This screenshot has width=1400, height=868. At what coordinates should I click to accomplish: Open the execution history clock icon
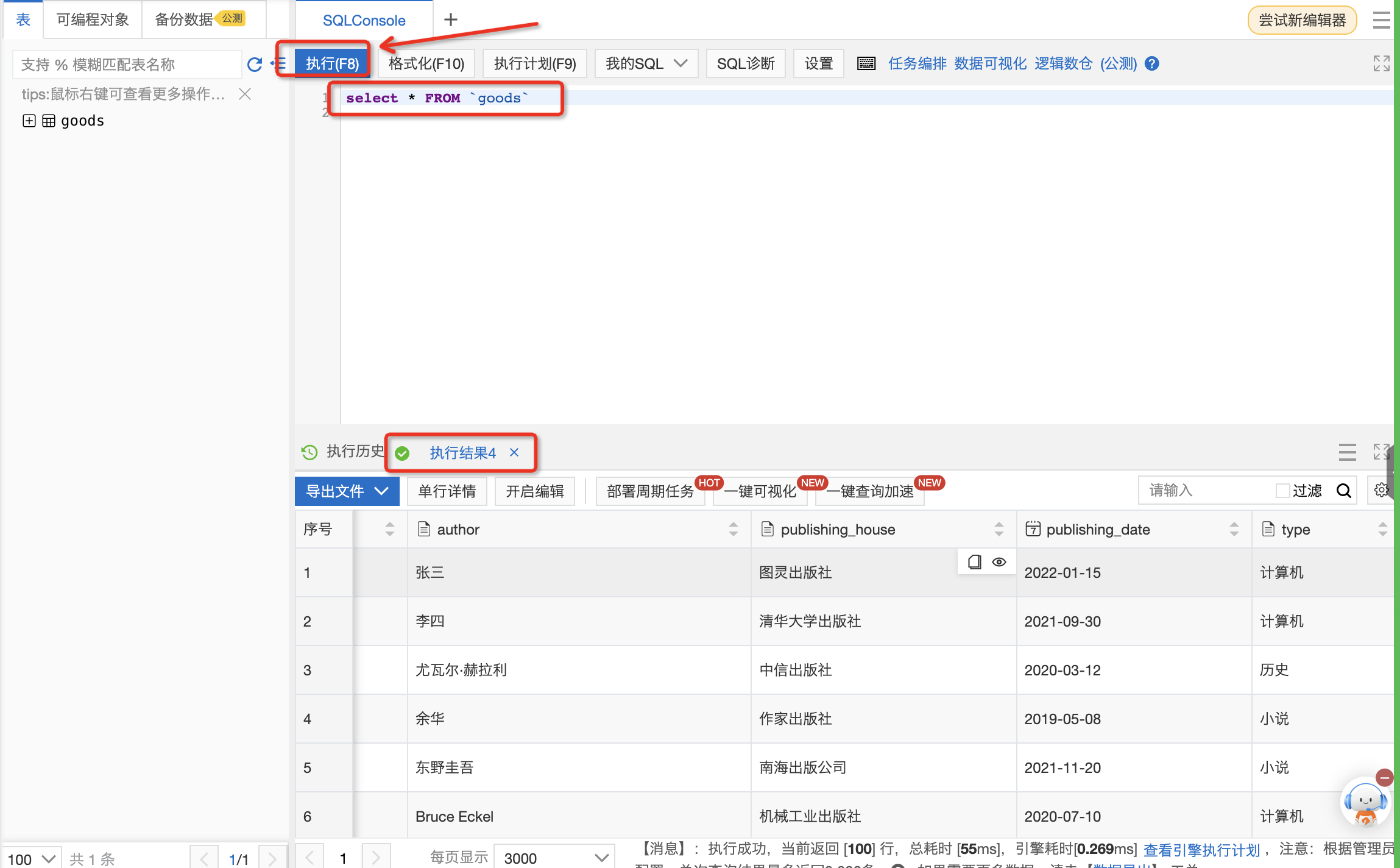309,452
